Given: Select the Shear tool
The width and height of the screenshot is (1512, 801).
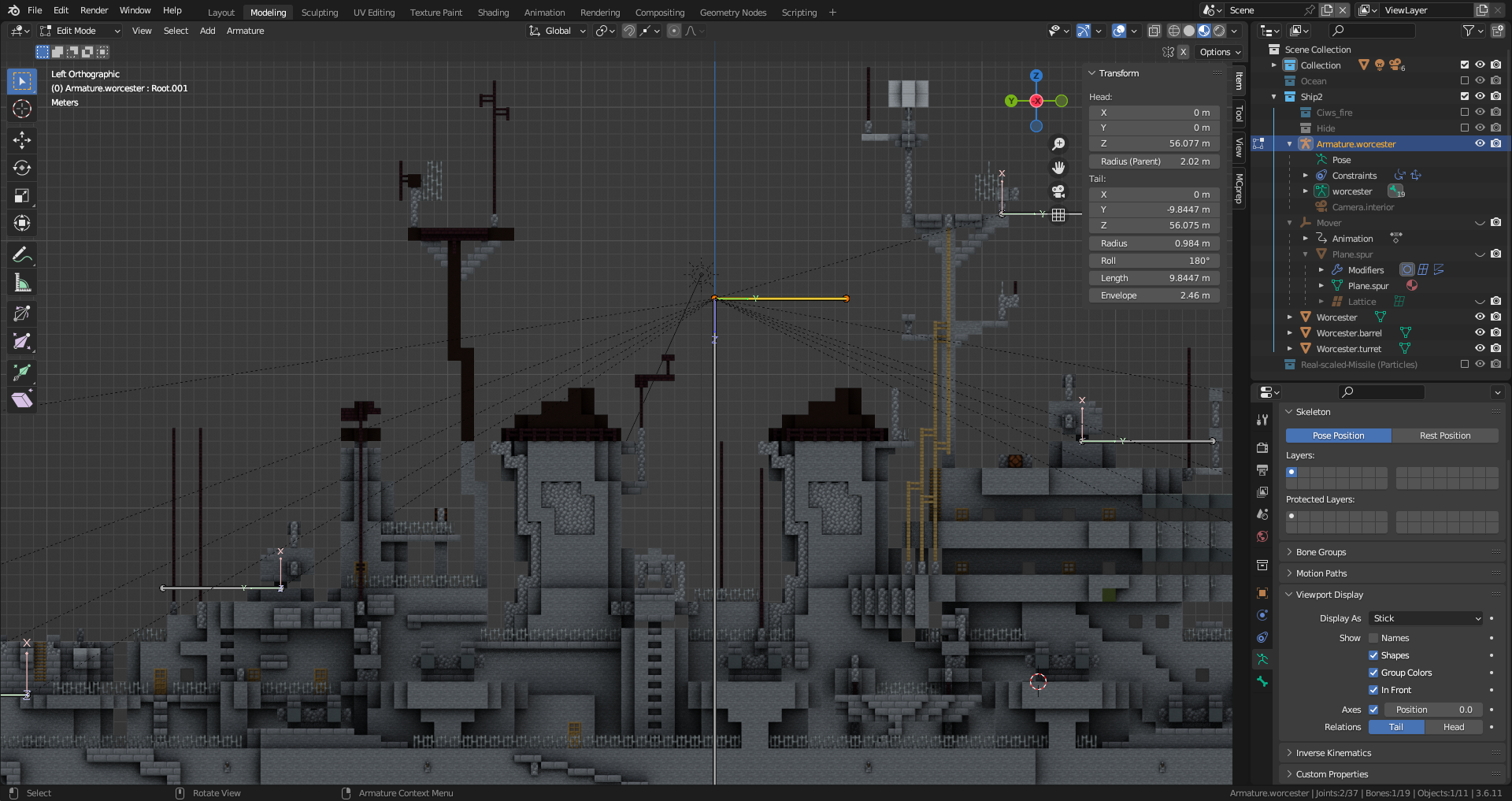Looking at the screenshot, I should pos(22,400).
